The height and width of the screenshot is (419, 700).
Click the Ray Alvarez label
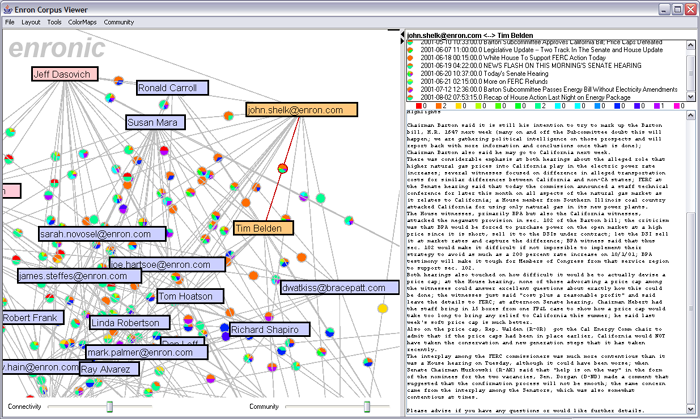pyautogui.click(x=109, y=369)
